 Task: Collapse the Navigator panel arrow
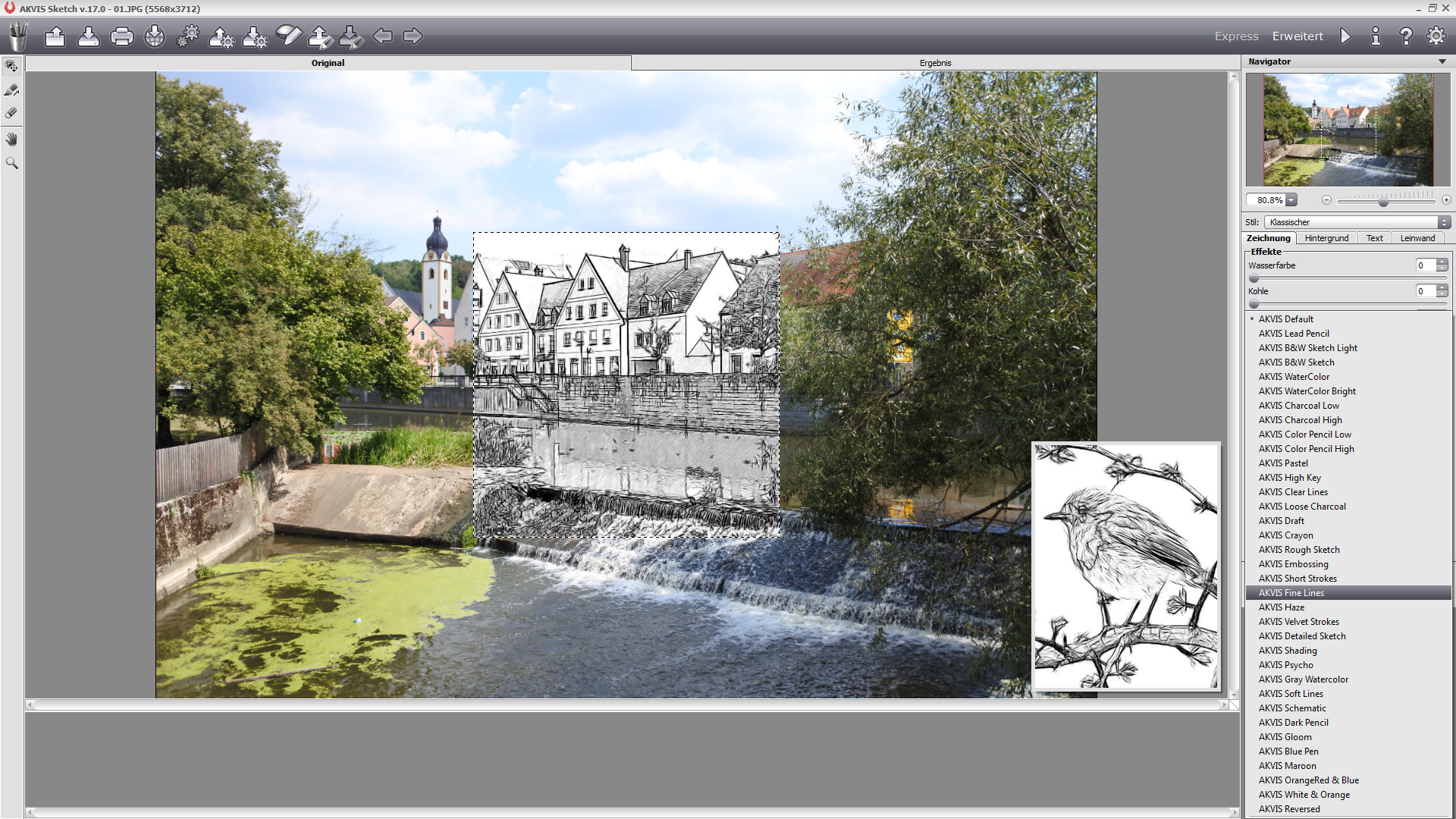point(1442,62)
